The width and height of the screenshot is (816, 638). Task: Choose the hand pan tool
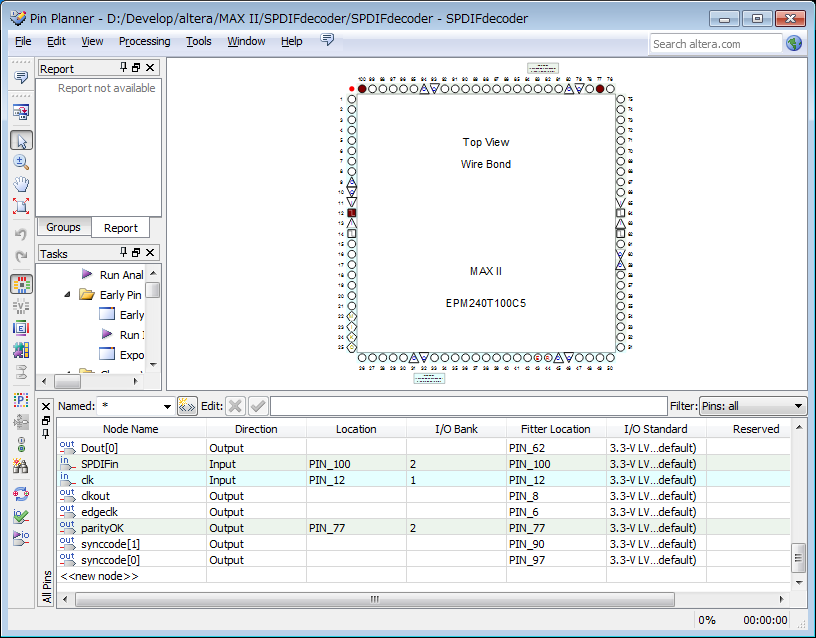tap(21, 184)
